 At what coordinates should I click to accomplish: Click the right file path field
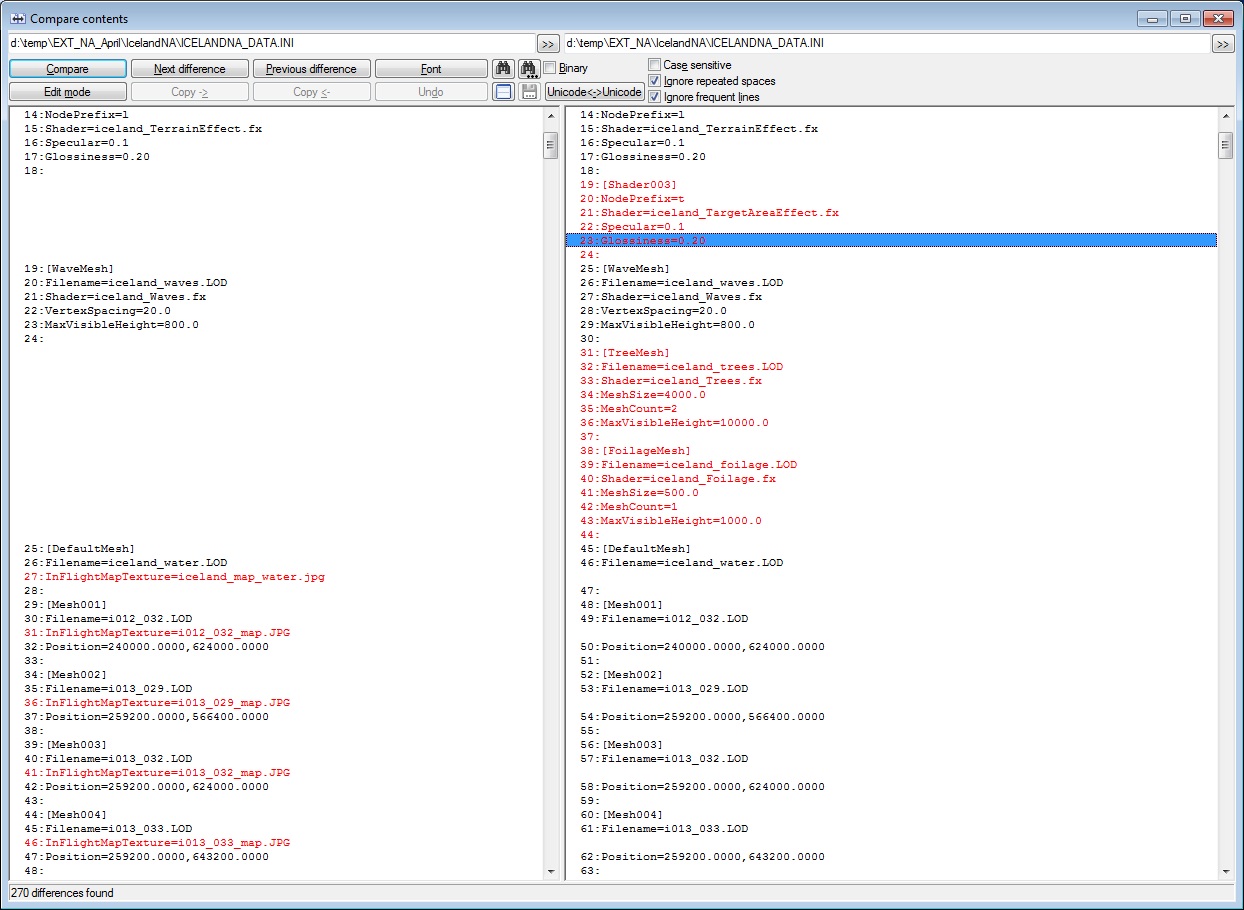coord(887,44)
